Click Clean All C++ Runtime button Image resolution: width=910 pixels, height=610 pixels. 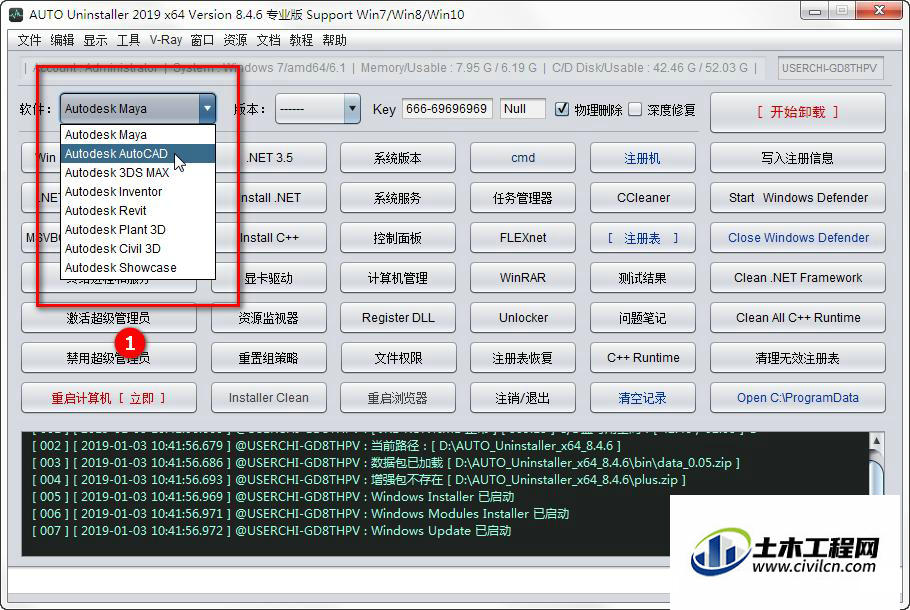pos(797,317)
